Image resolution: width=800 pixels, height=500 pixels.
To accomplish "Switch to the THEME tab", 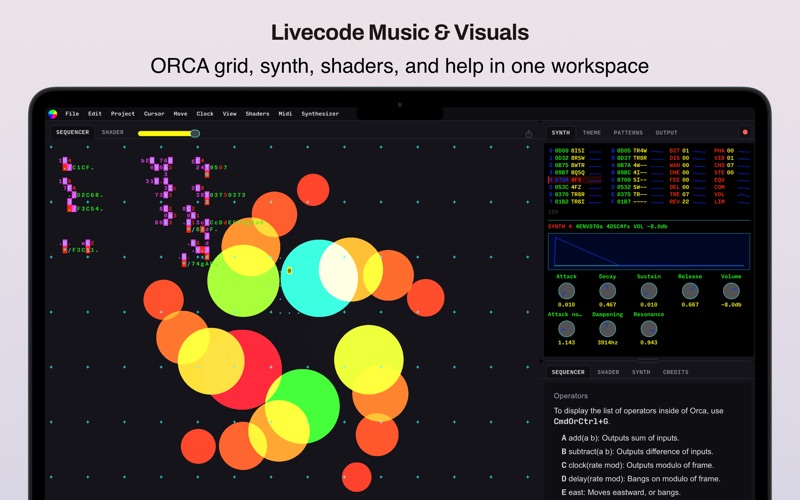I will coord(592,133).
